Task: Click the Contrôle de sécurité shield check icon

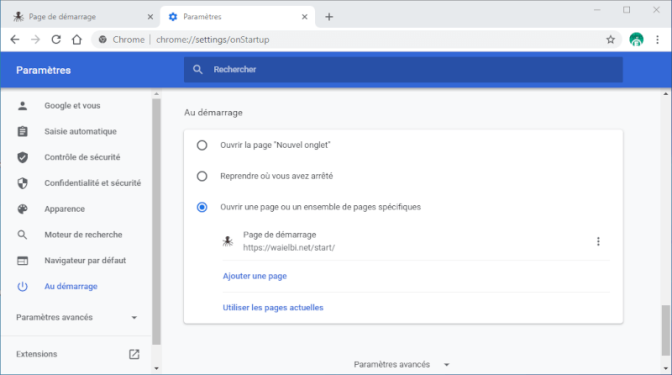Action: click(22, 157)
